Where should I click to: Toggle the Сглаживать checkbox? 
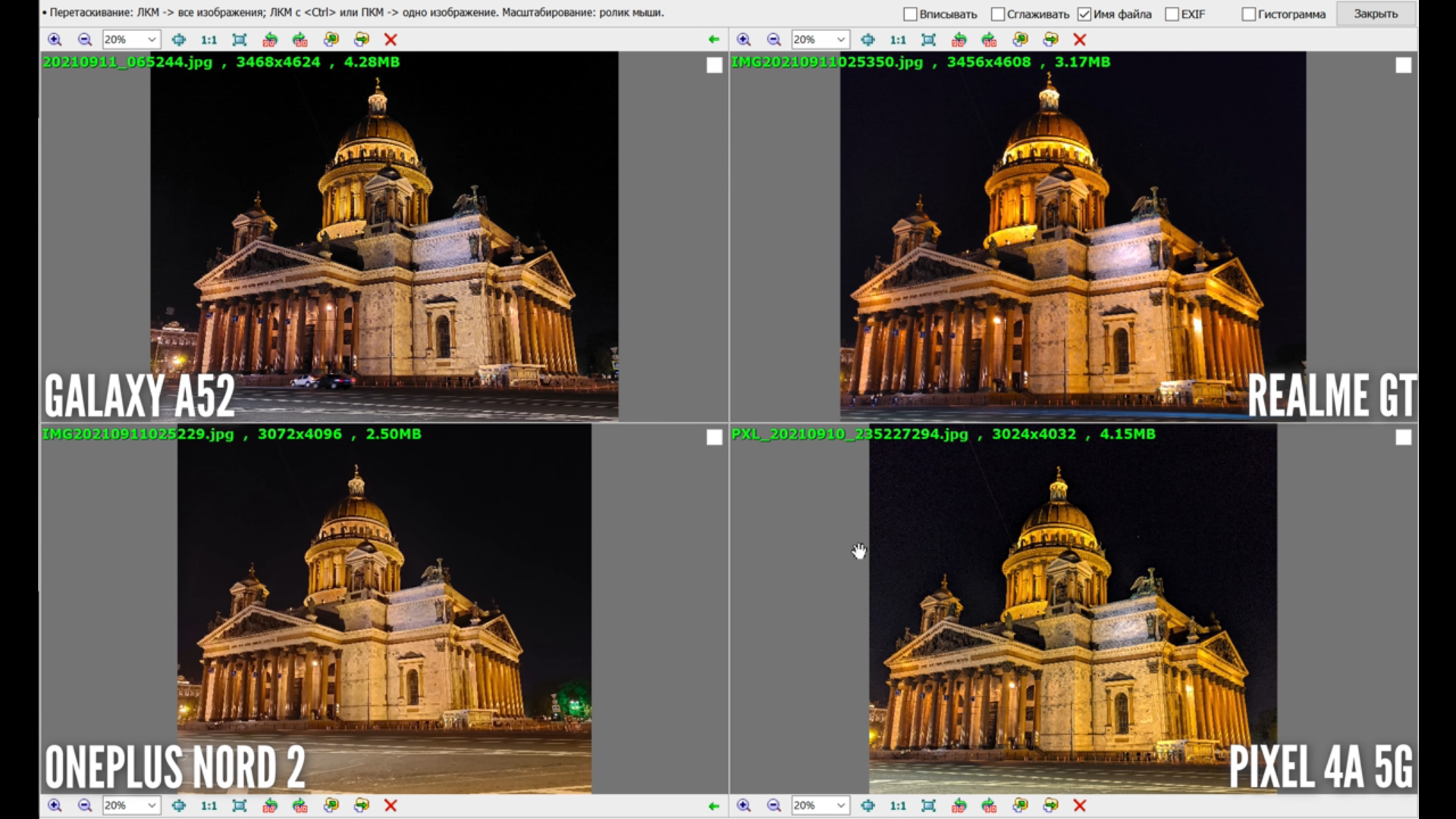click(998, 14)
